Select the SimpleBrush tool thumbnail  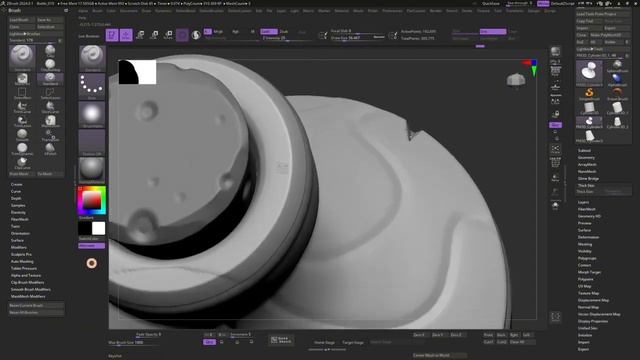[589, 94]
